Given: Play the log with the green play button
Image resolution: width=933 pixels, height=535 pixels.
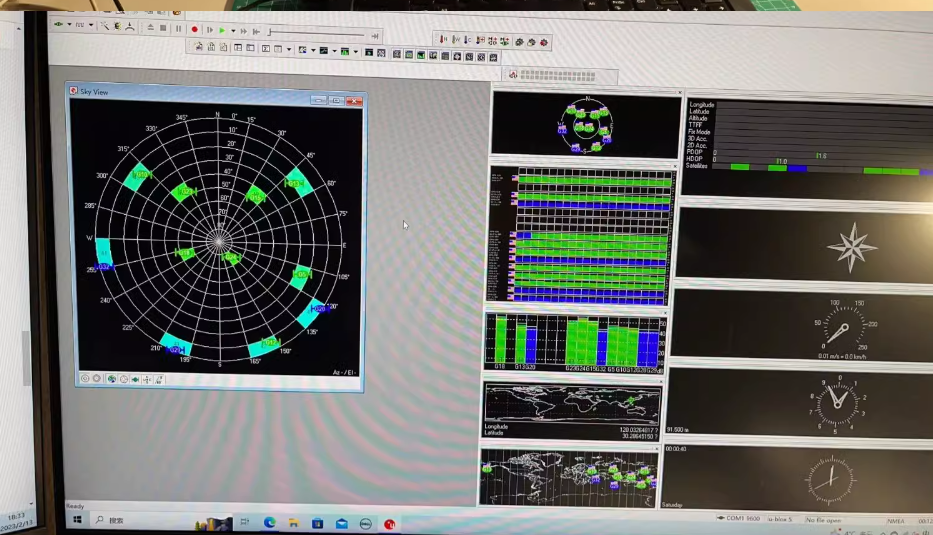Looking at the screenshot, I should coord(223,30).
